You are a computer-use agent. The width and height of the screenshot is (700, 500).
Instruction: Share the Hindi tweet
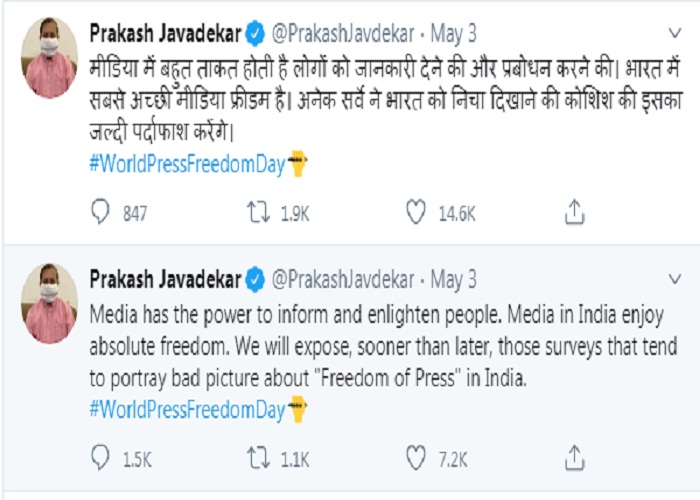click(574, 211)
